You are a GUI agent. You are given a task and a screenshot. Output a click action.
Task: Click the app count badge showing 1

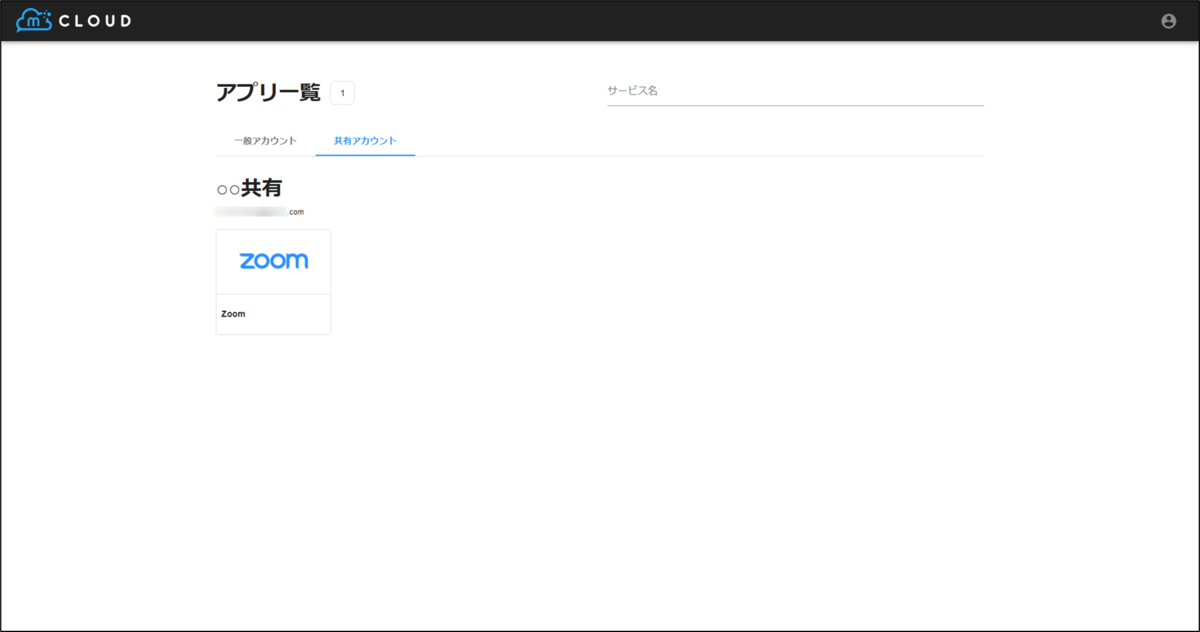(342, 93)
